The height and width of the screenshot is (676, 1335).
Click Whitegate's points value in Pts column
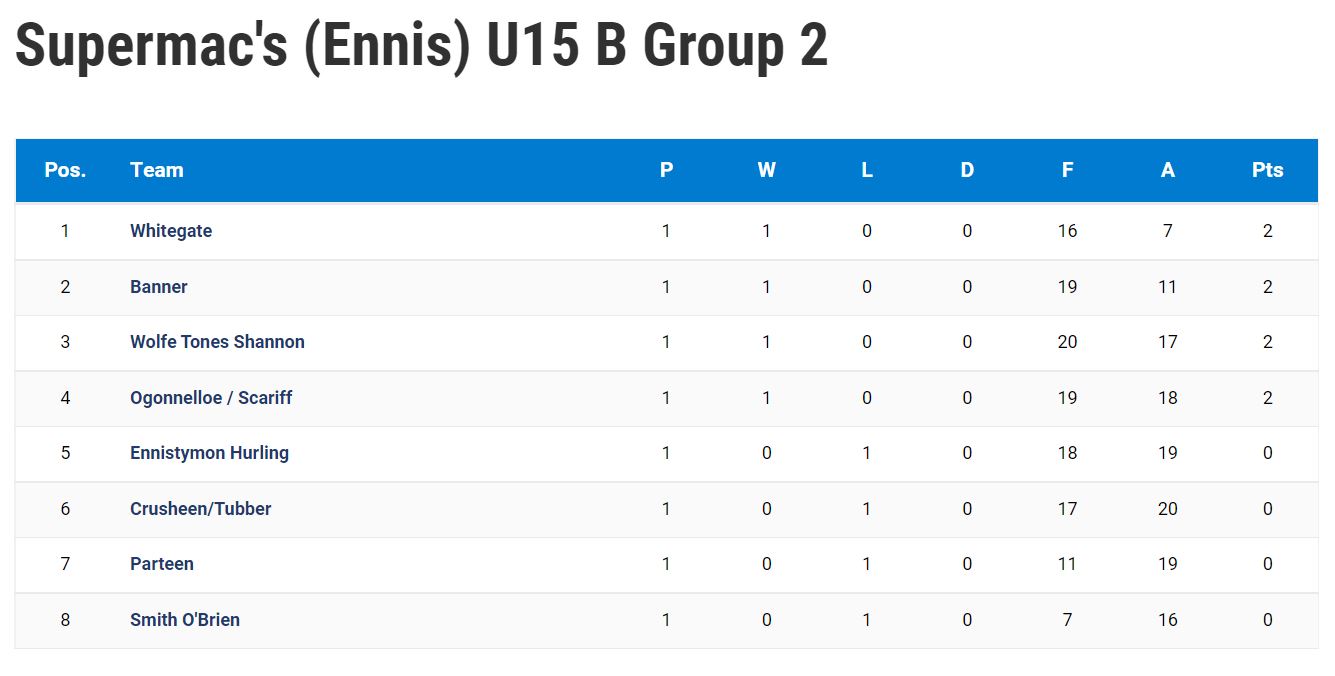point(1268,231)
